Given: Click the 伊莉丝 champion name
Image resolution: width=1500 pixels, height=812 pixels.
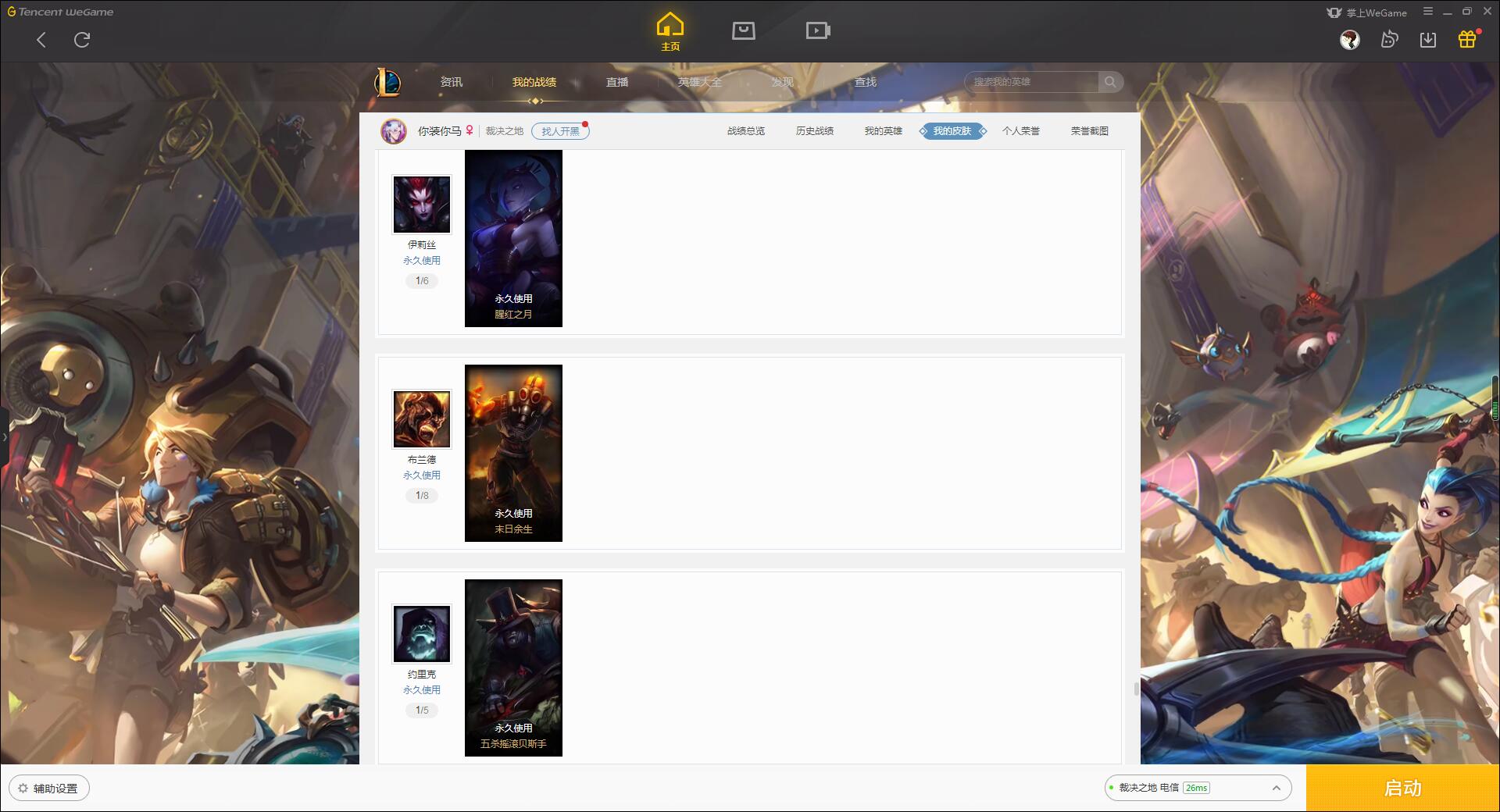Looking at the screenshot, I should point(422,245).
